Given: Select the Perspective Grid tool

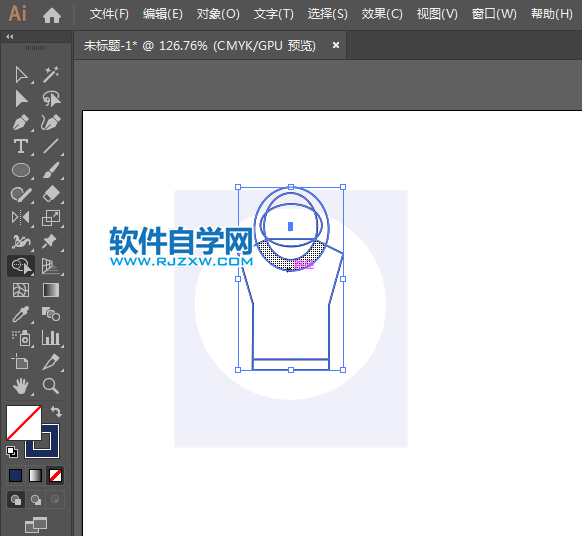Looking at the screenshot, I should tap(51, 266).
